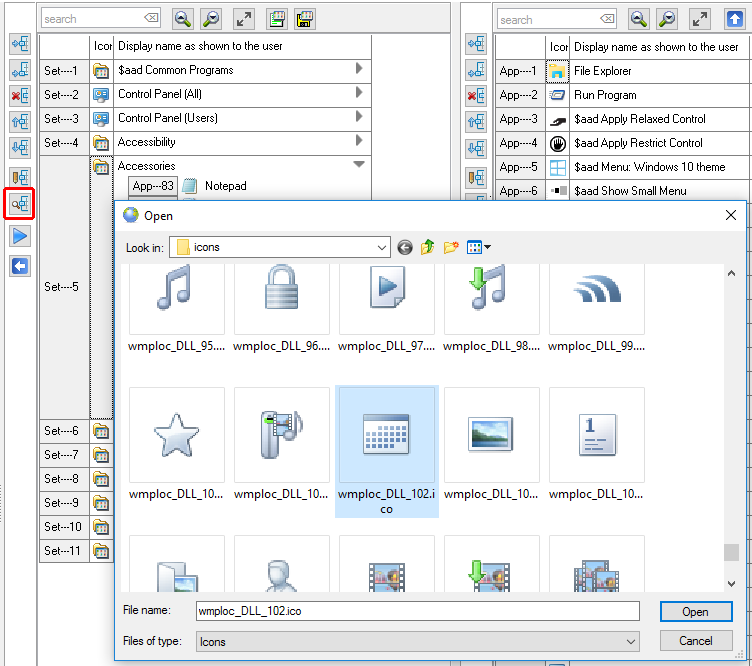Image resolution: width=752 pixels, height=666 pixels.
Task: Create a new folder in the Open dialog
Action: point(451,247)
